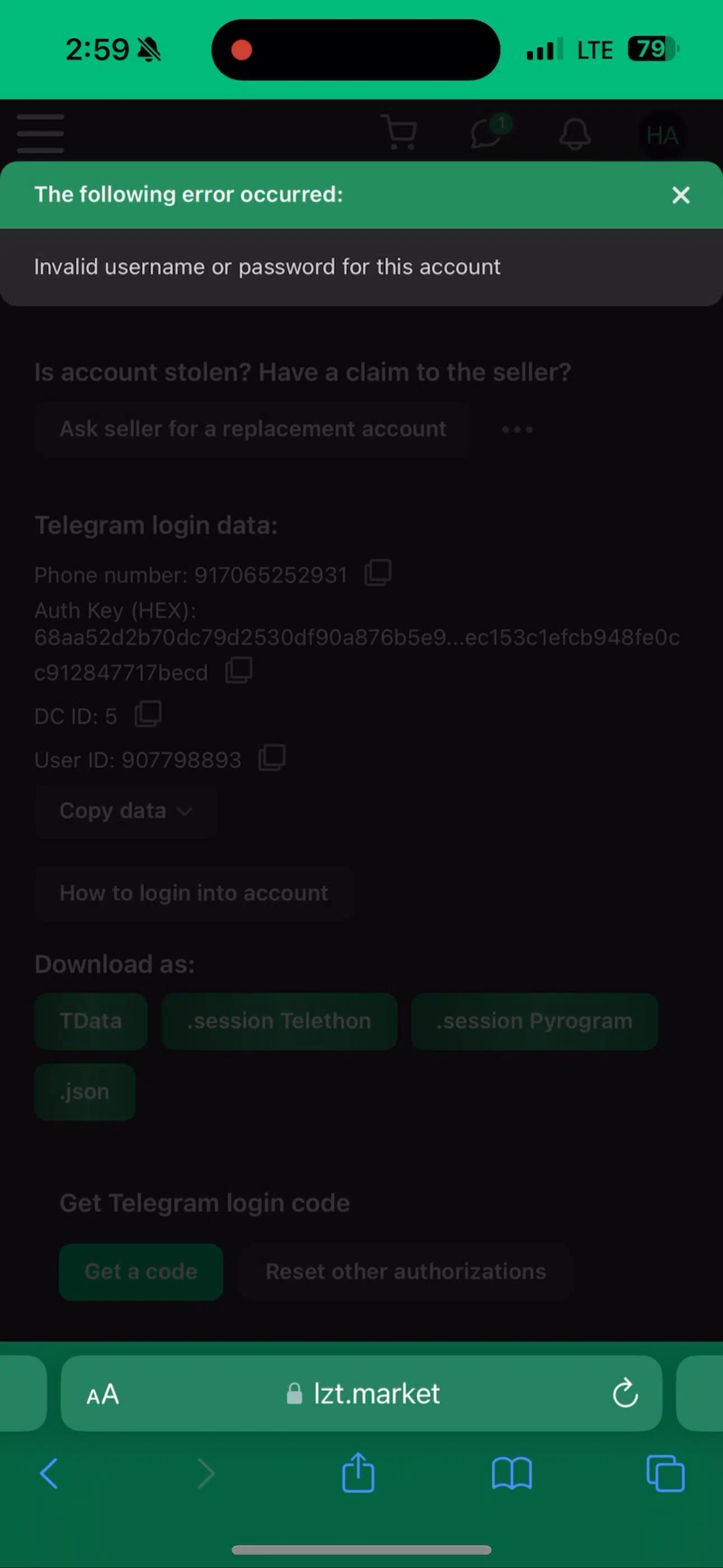Open the hamburger navigation menu
Screen dimensions: 723x1568
tap(40, 133)
